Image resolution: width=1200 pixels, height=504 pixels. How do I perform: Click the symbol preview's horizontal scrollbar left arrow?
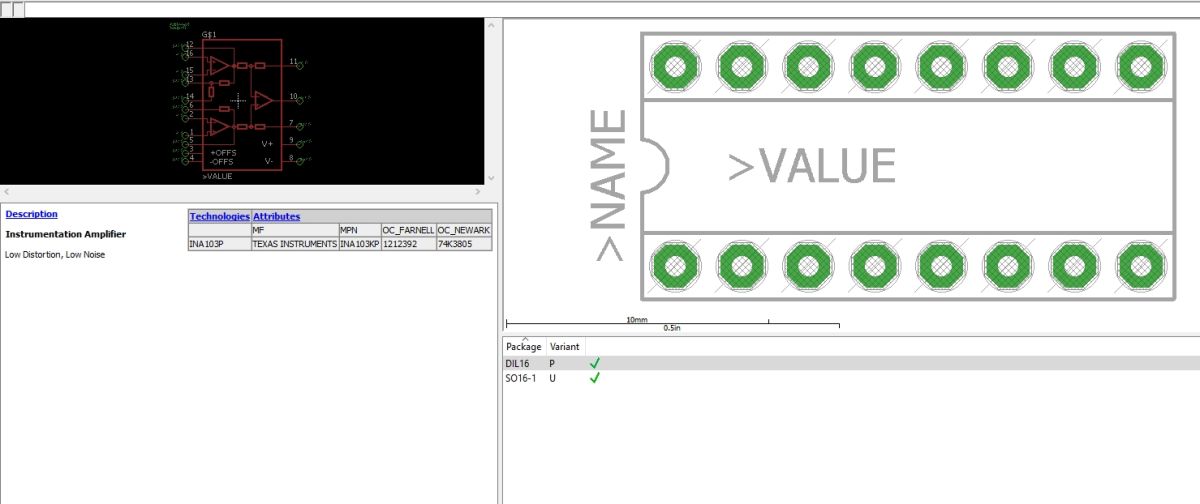pos(6,191)
